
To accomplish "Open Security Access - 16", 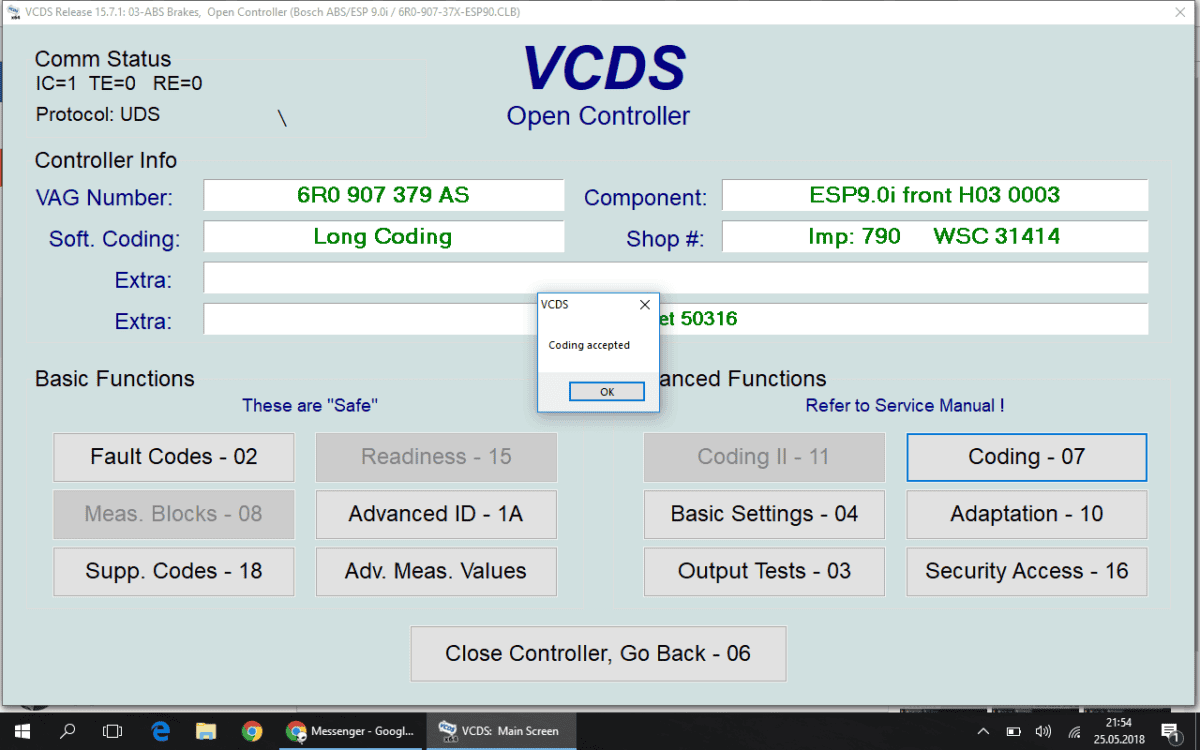I will coord(1027,571).
